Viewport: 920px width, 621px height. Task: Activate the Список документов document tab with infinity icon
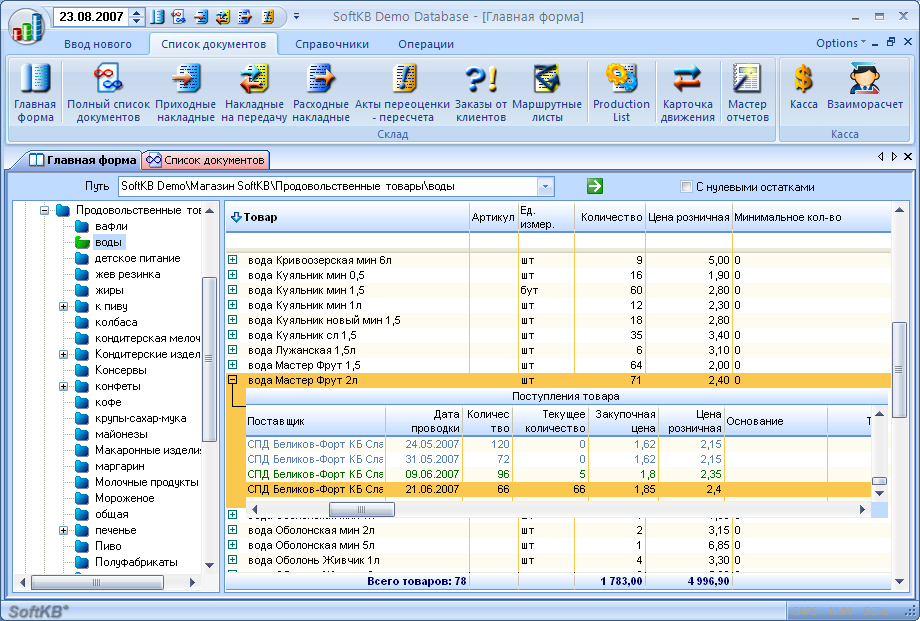(x=206, y=160)
